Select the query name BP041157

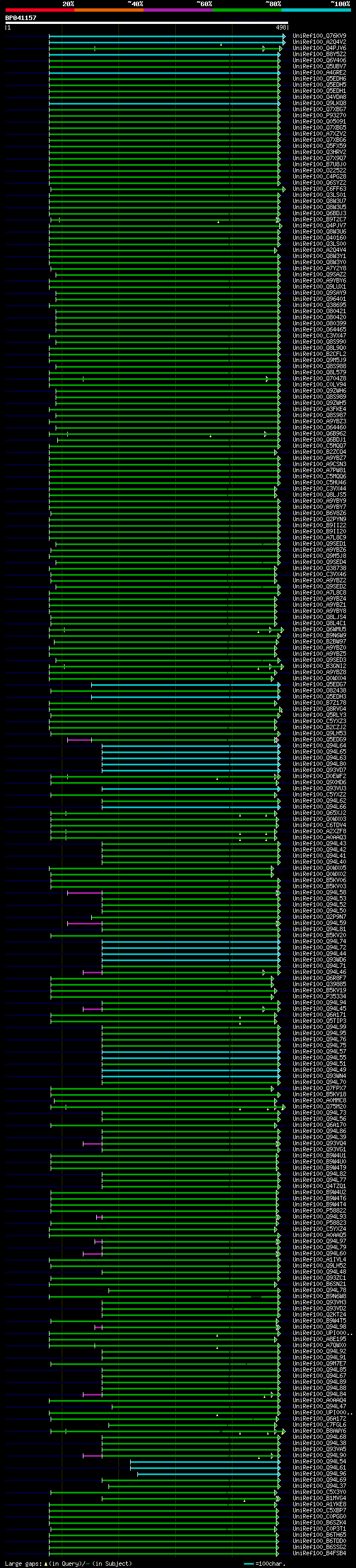click(21, 18)
